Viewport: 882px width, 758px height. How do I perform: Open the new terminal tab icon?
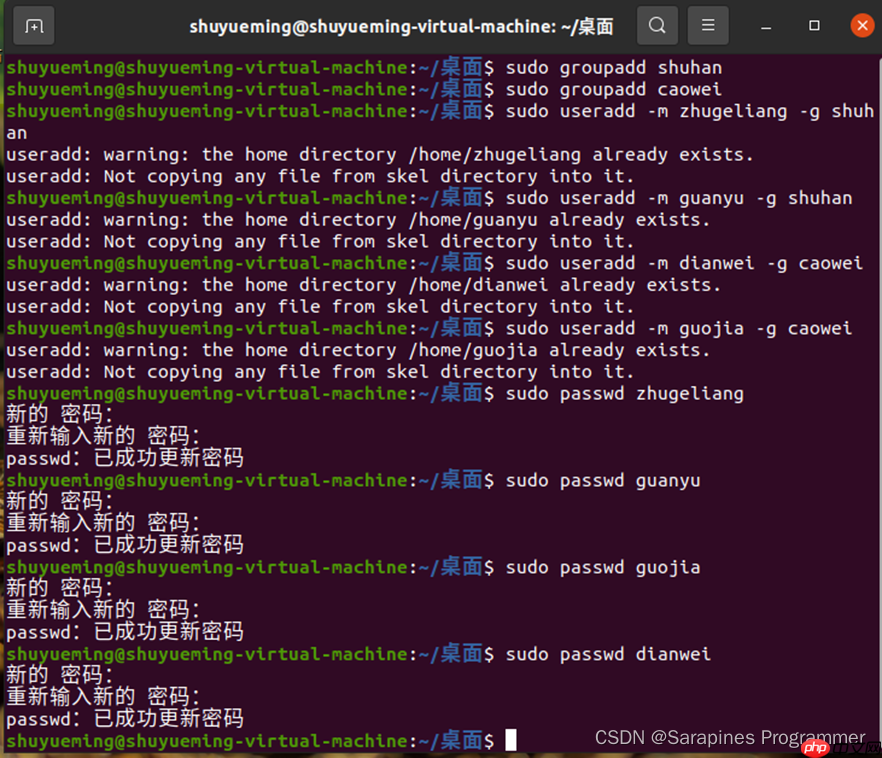(x=33, y=25)
